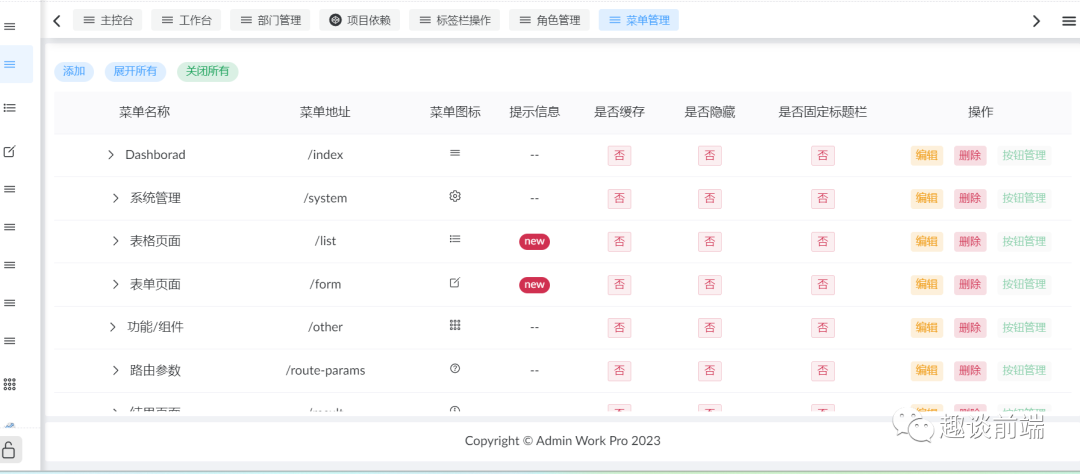Click the new badge in the 表单页面 row

coord(534,285)
